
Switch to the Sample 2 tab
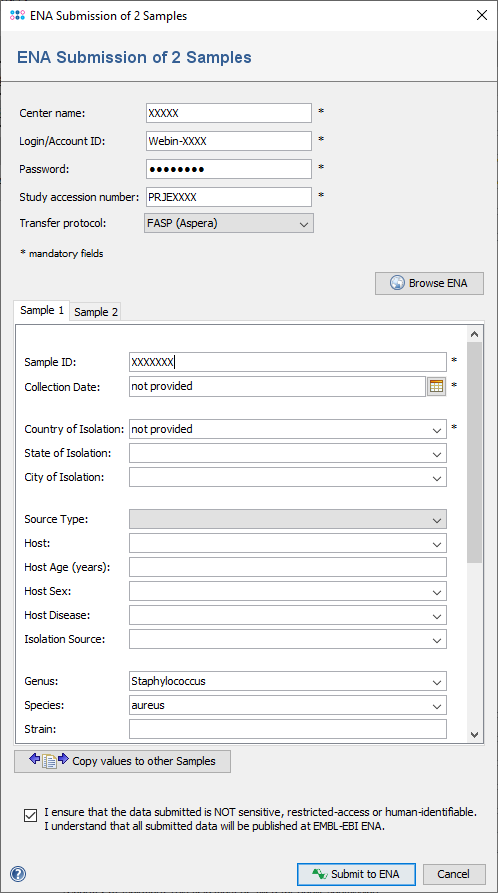click(x=96, y=312)
